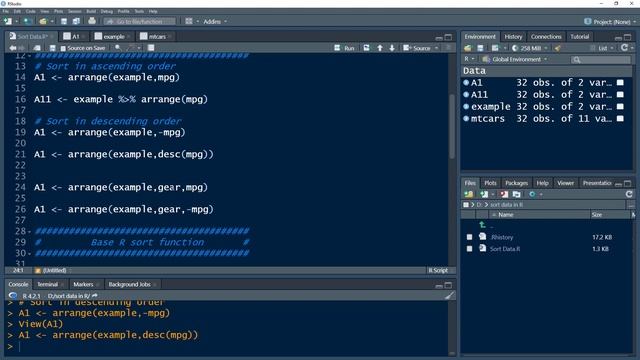640x360 pixels.
Task: Click the R Script file type selector
Action: [x=439, y=270]
